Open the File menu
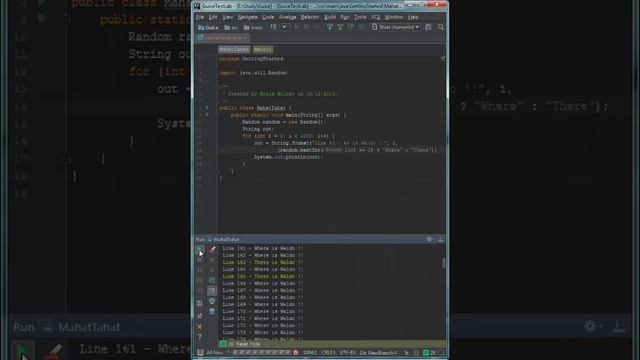Screen dimensions: 640x360 200,17
